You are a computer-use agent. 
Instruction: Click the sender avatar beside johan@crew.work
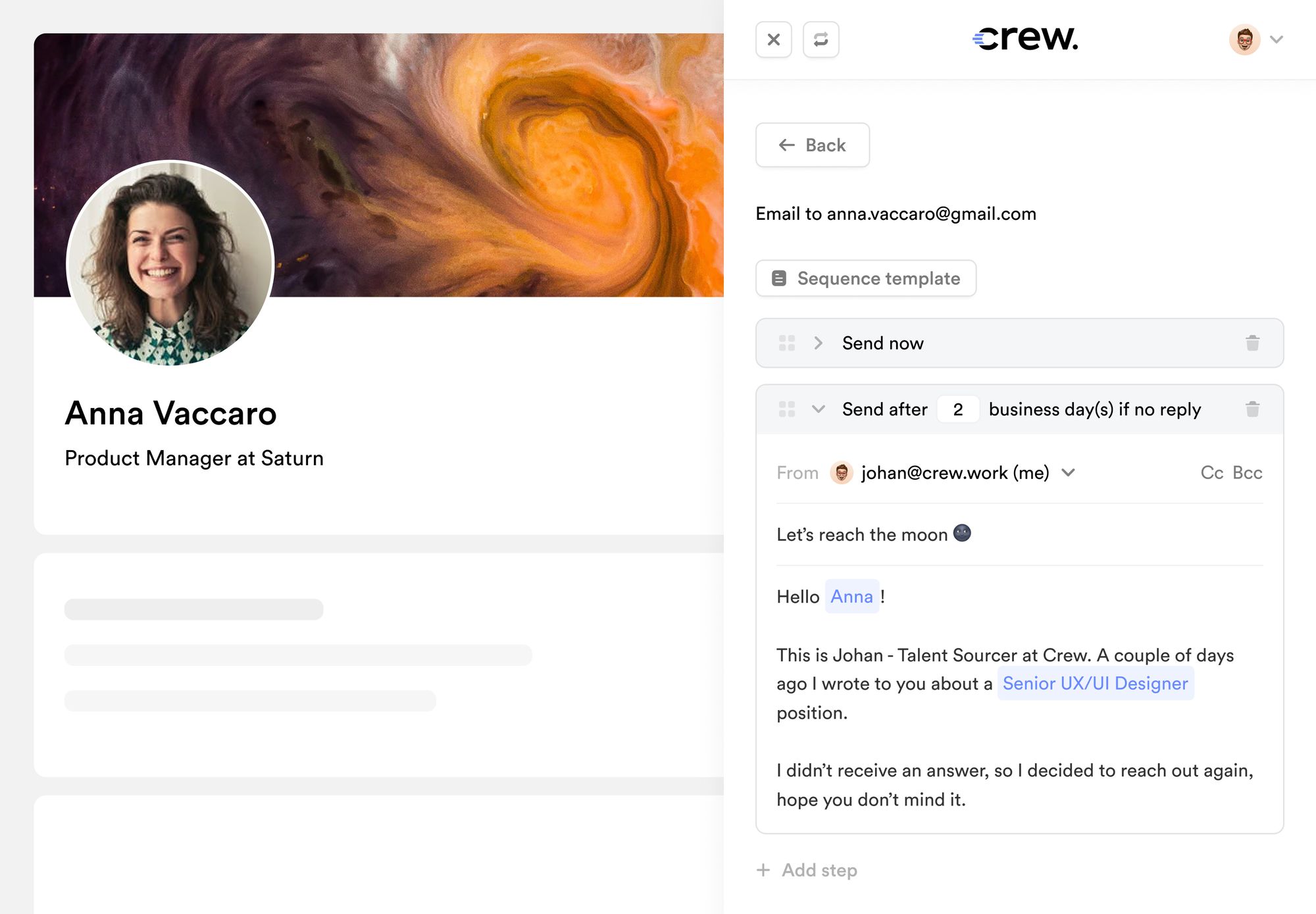pyautogui.click(x=842, y=472)
